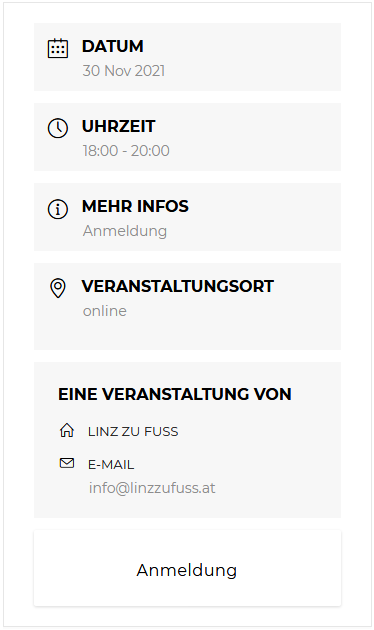Click the DATUM heading
The image size is (374, 630).
[112, 46]
